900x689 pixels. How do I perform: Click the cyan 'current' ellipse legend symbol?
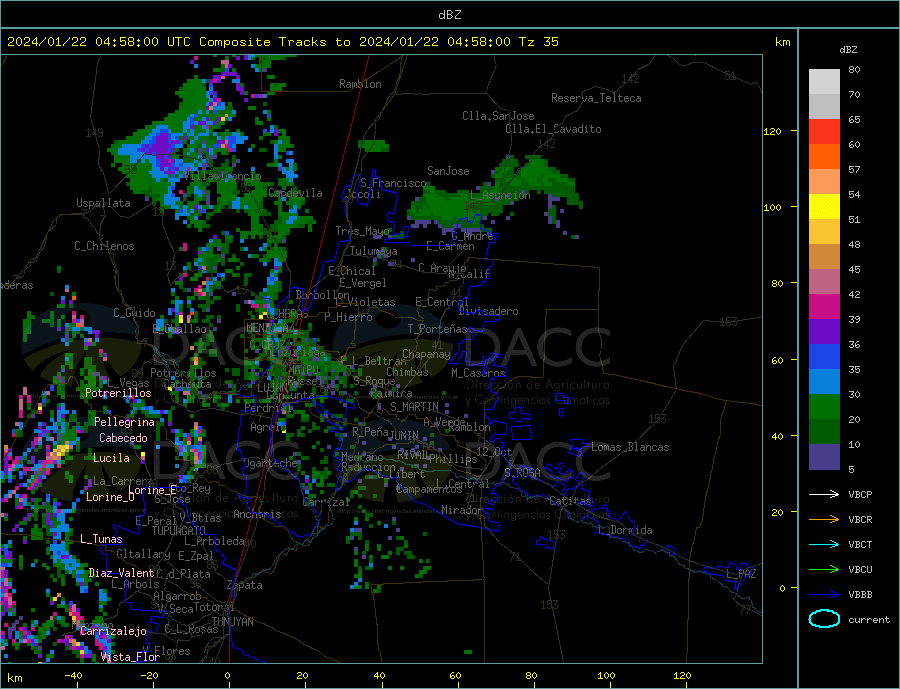[824, 619]
